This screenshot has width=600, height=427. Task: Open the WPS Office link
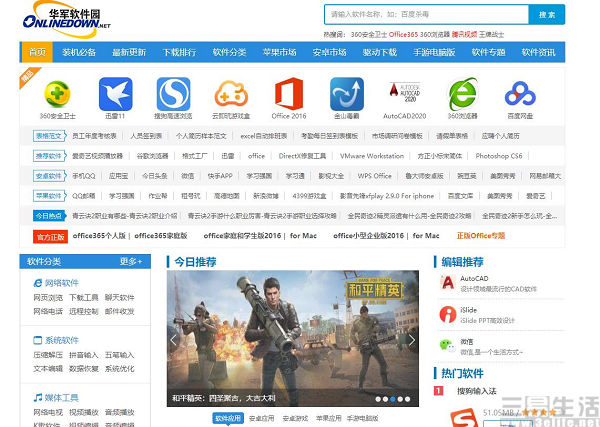(375, 176)
